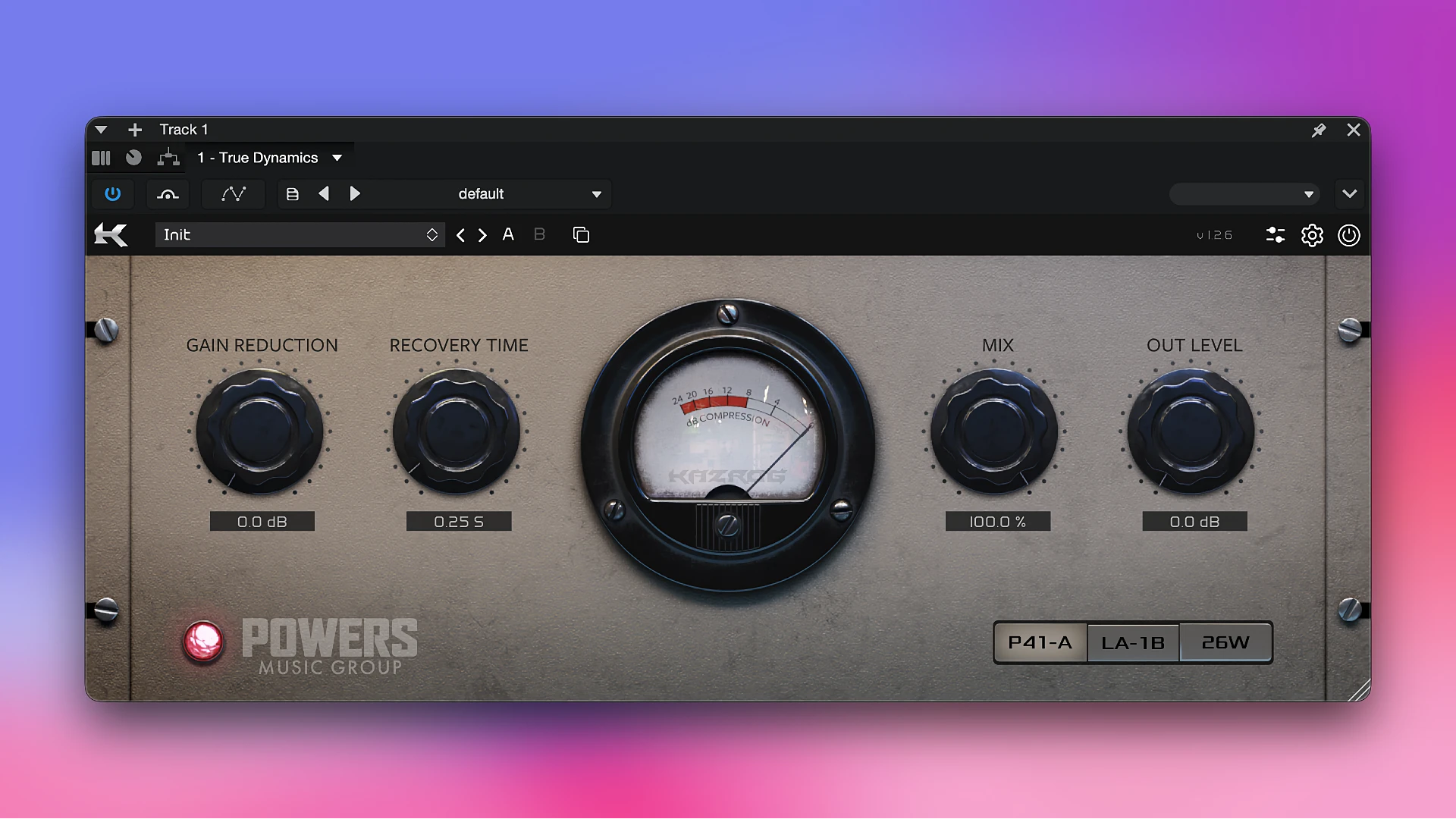Toggle plugin bypass power ring icon

coord(1348,235)
